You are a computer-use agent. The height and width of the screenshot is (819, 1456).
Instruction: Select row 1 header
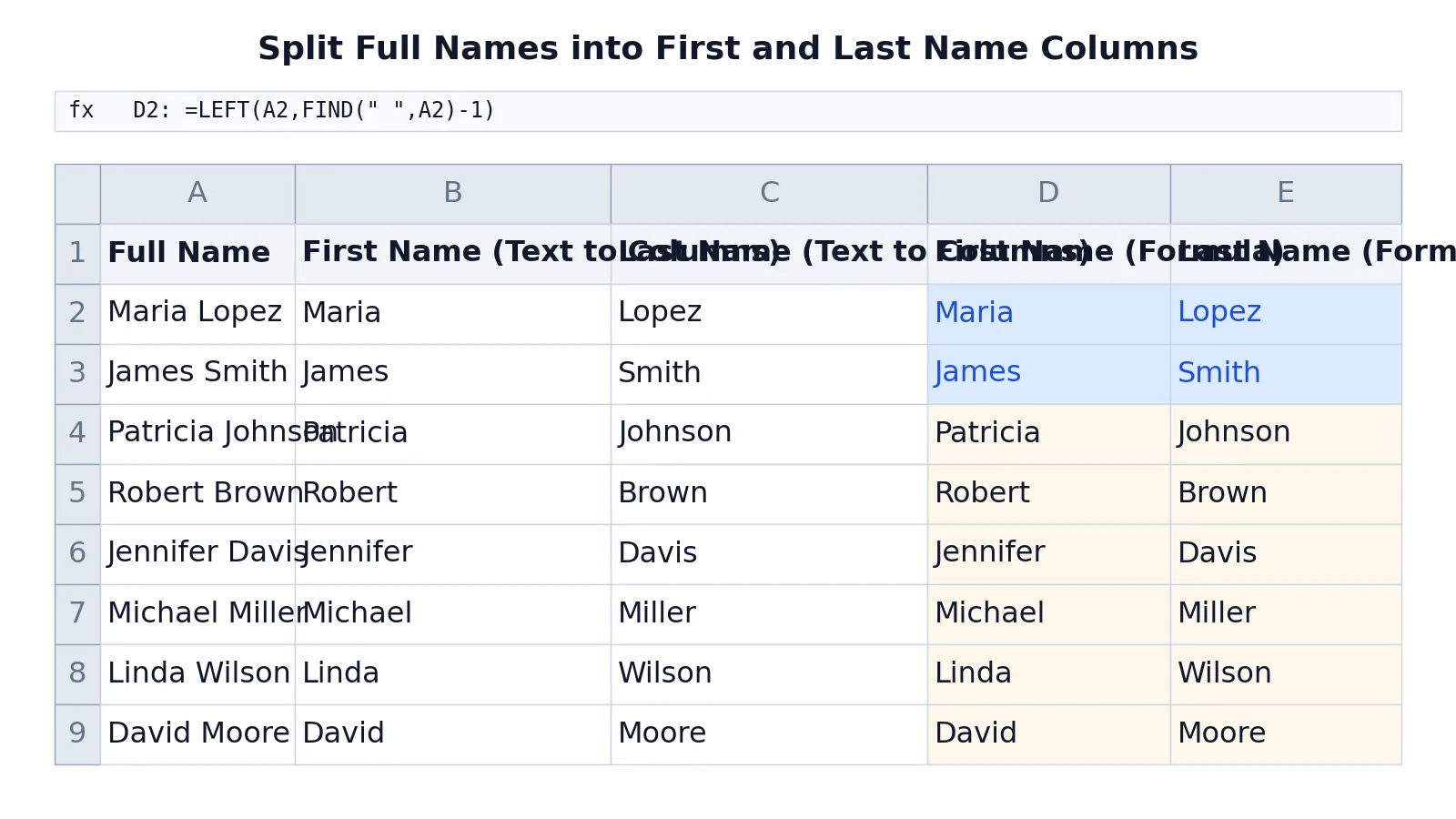point(77,254)
